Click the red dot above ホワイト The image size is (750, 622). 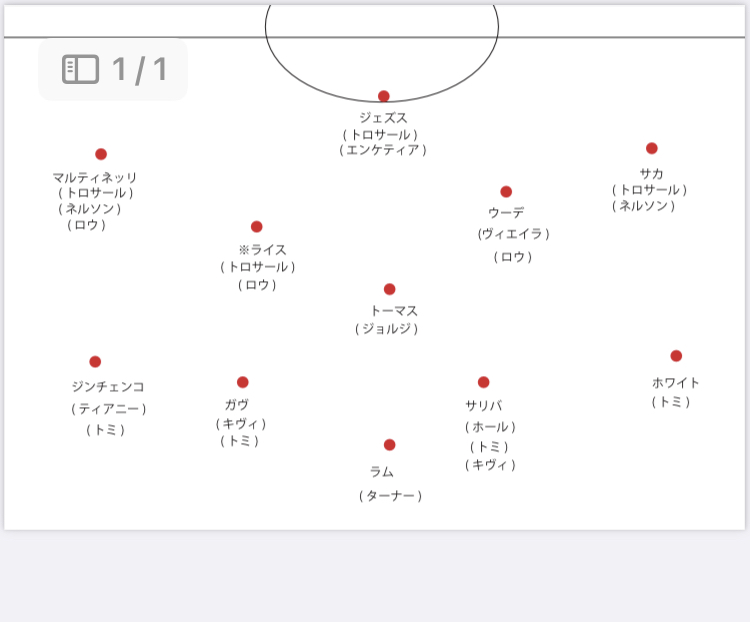676,356
